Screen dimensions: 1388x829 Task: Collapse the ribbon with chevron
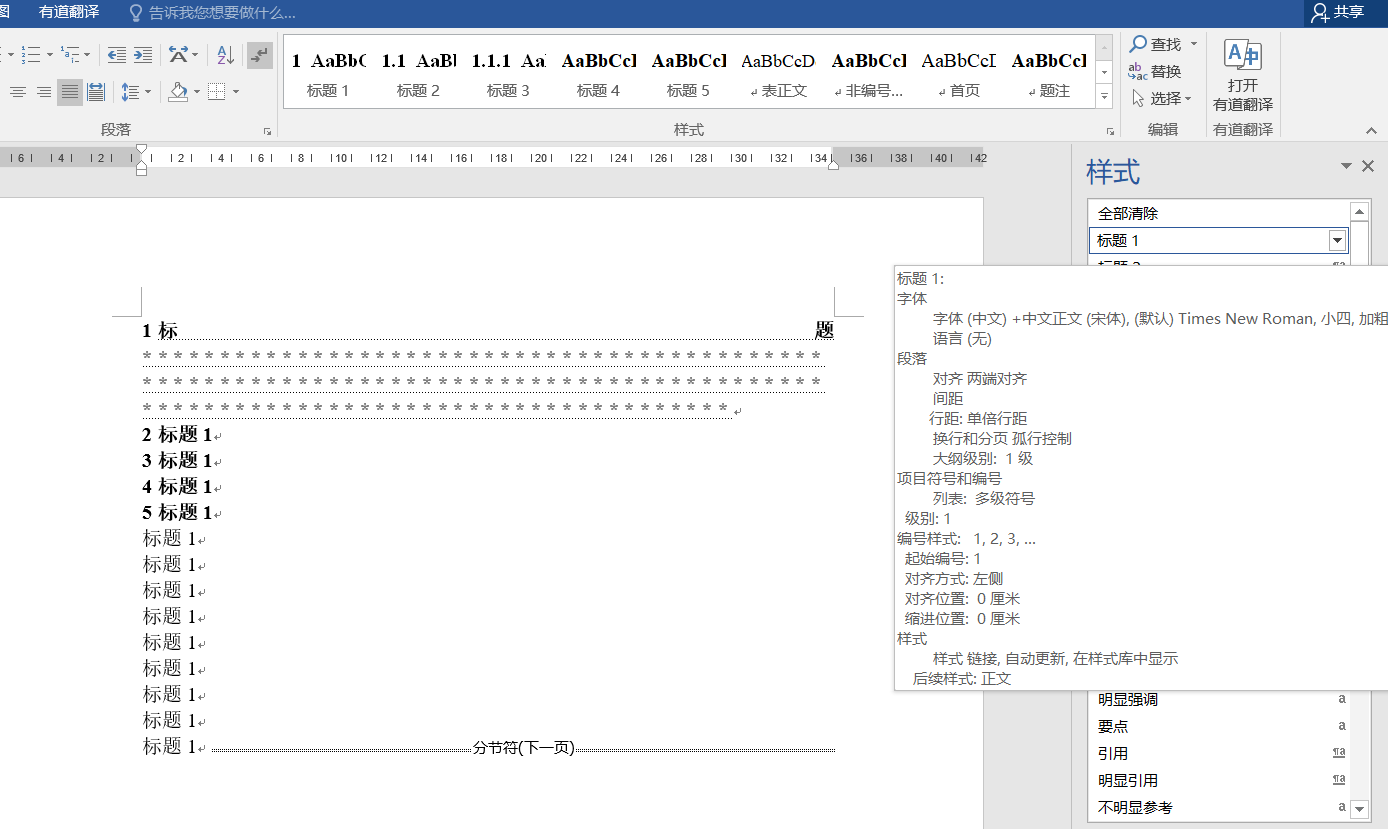(1372, 130)
